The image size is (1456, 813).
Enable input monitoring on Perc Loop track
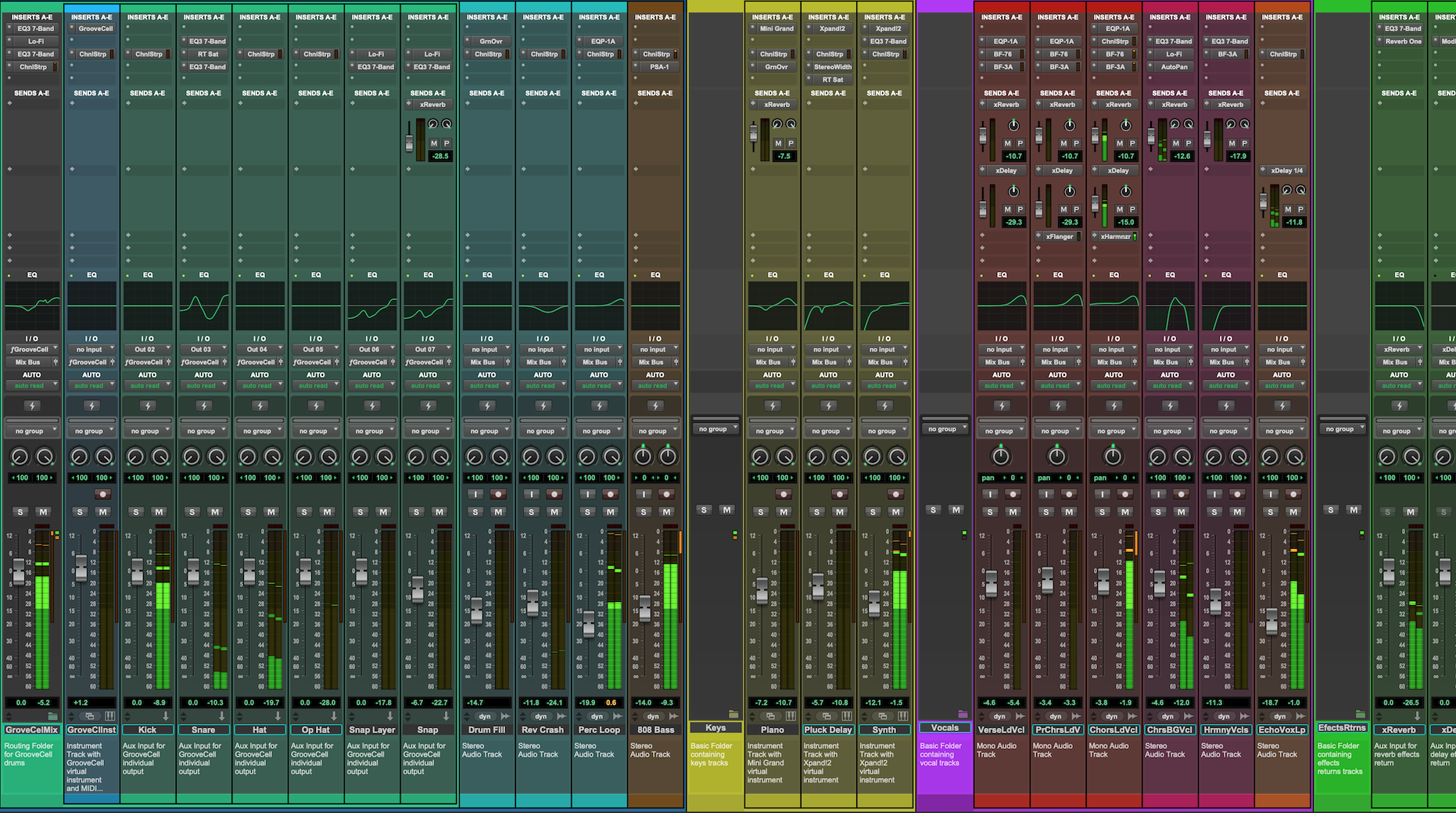pyautogui.click(x=588, y=494)
